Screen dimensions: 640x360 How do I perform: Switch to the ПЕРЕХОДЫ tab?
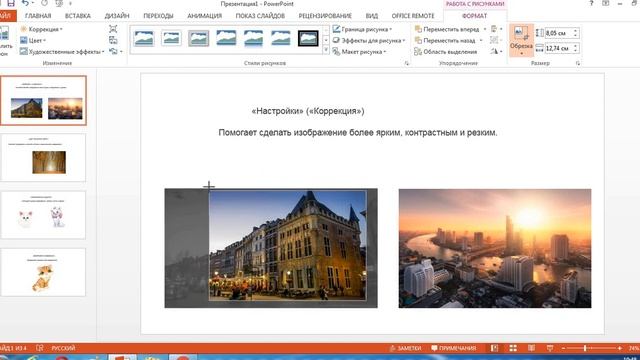click(x=158, y=16)
